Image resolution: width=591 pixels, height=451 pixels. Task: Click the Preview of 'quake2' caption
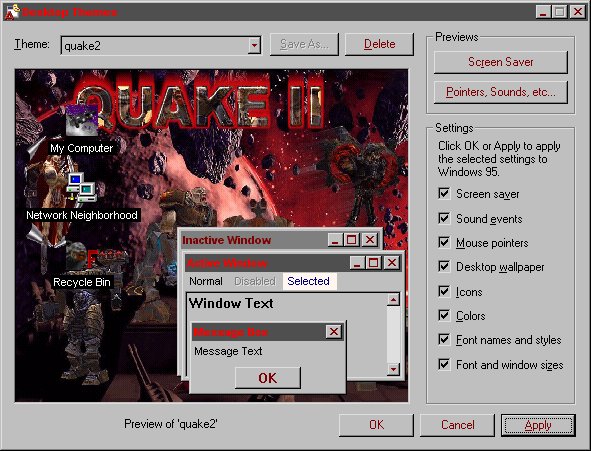[171, 424]
